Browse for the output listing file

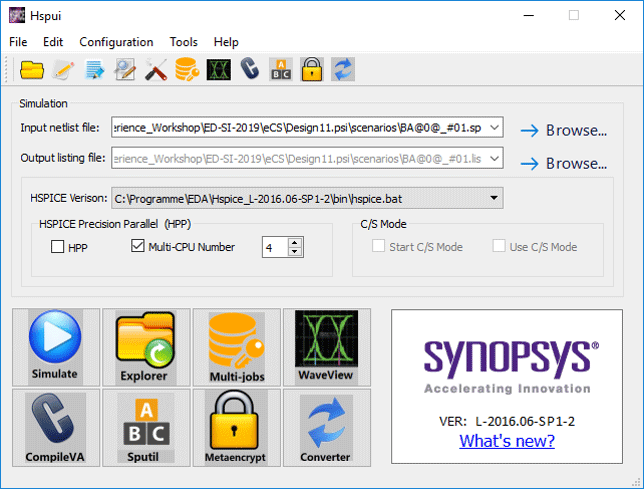[564, 164]
